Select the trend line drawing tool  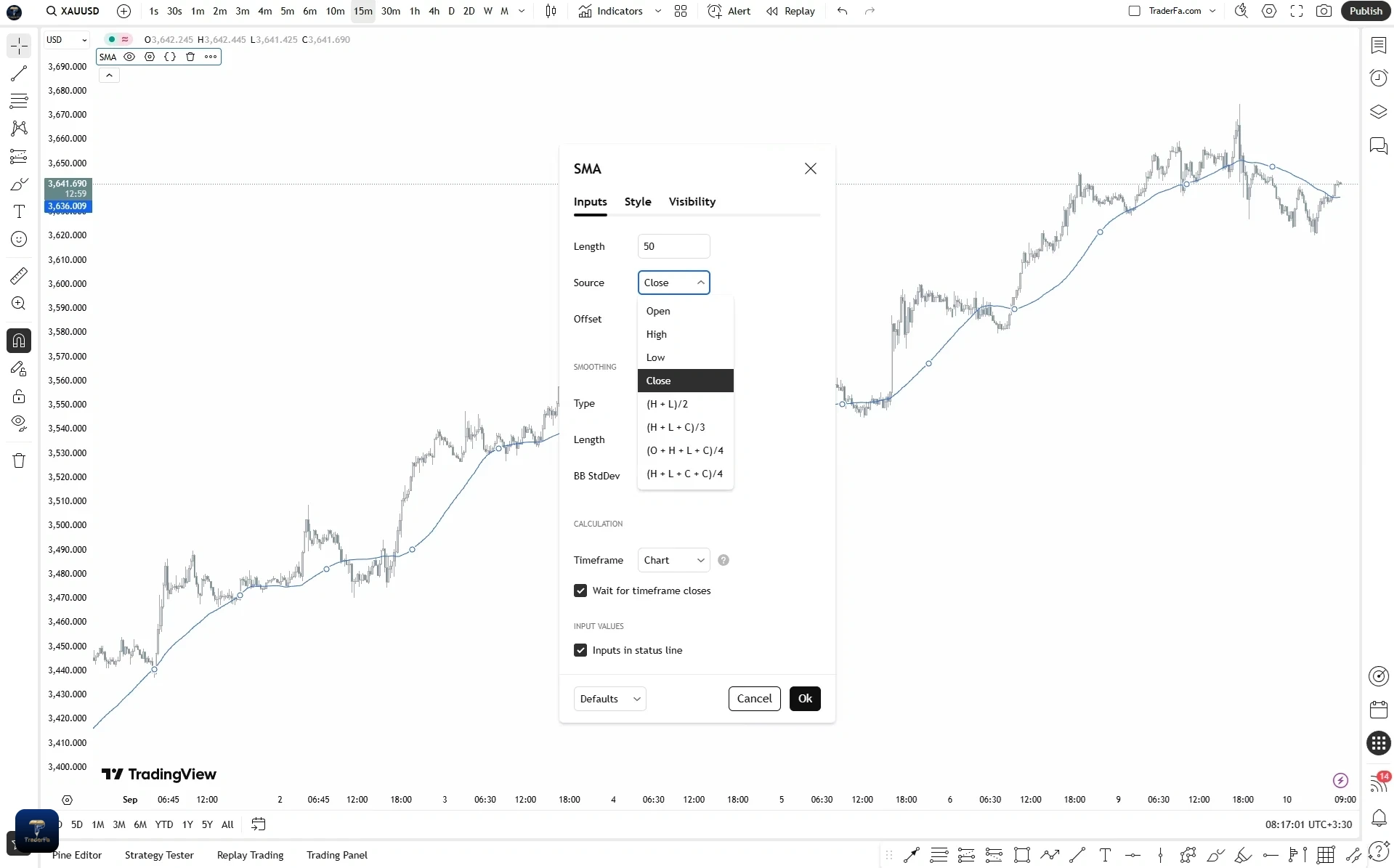pyautogui.click(x=19, y=73)
